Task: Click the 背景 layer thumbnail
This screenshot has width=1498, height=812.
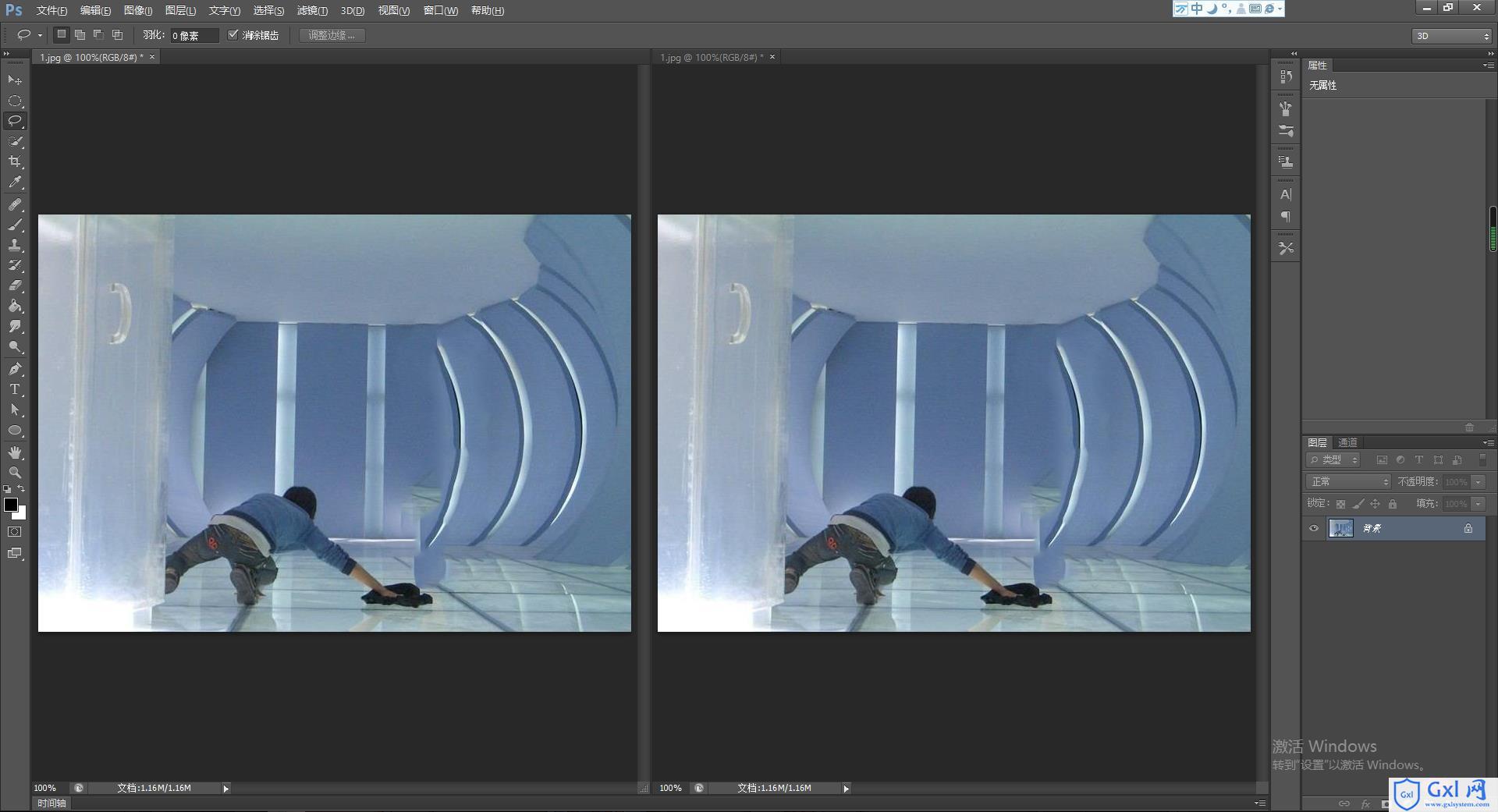Action: [x=1341, y=528]
